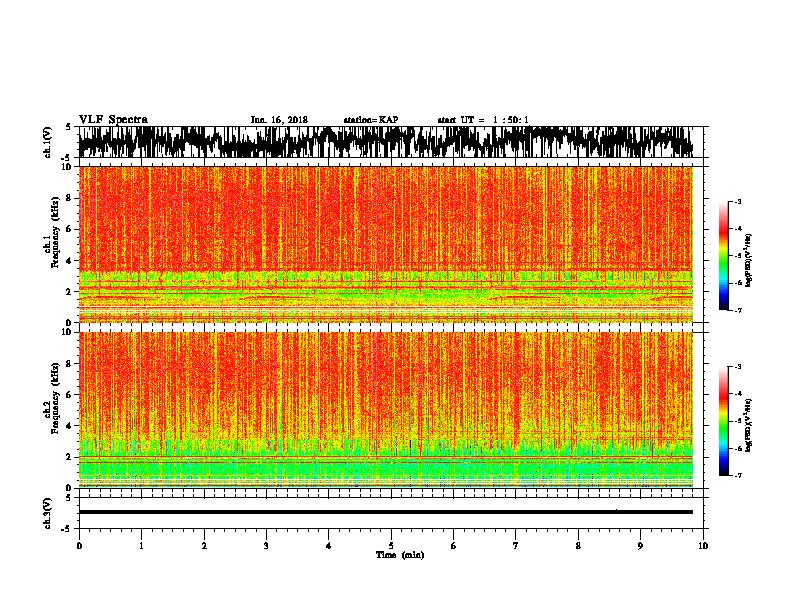This screenshot has height=612, width=792.
Task: Click the "Time (min)" axis title
Action: [400, 555]
